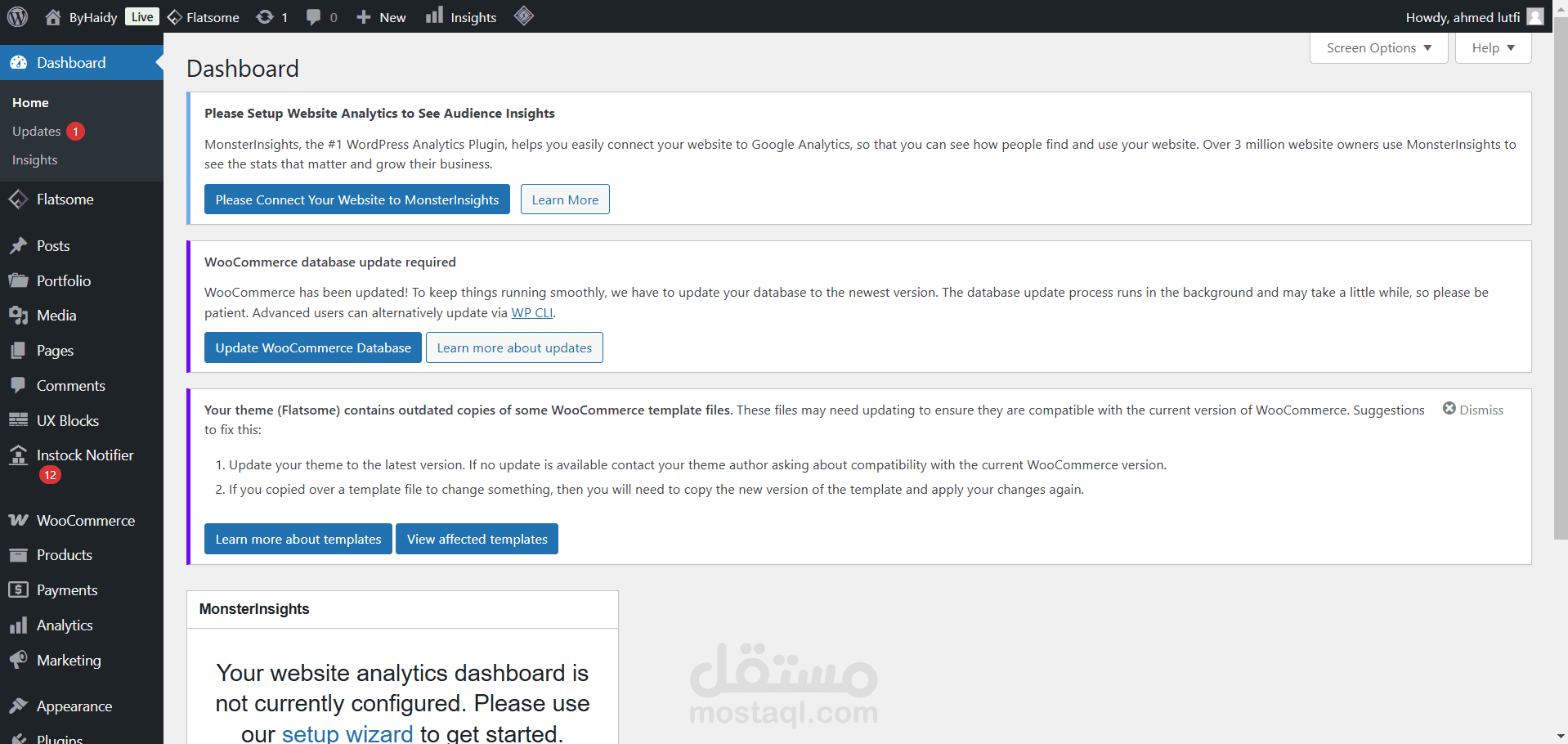Click the Comments bubble icon in the sidebar
This screenshot has width=1568, height=744.
click(x=19, y=385)
